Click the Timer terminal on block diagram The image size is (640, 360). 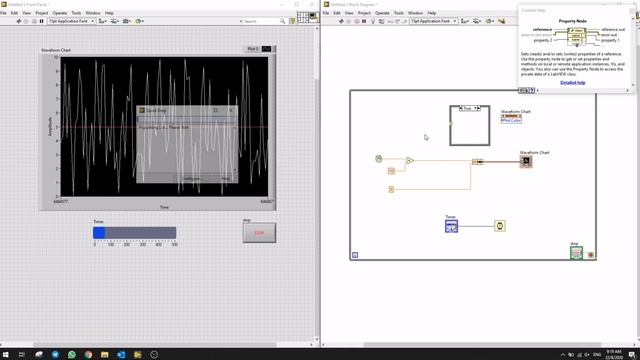pyautogui.click(x=451, y=226)
